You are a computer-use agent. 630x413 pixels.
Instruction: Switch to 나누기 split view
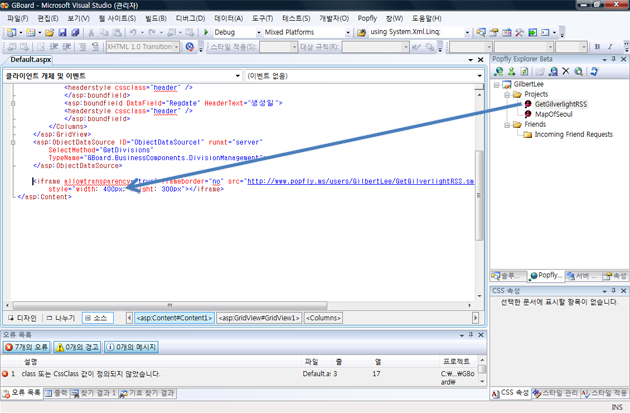tap(61, 318)
